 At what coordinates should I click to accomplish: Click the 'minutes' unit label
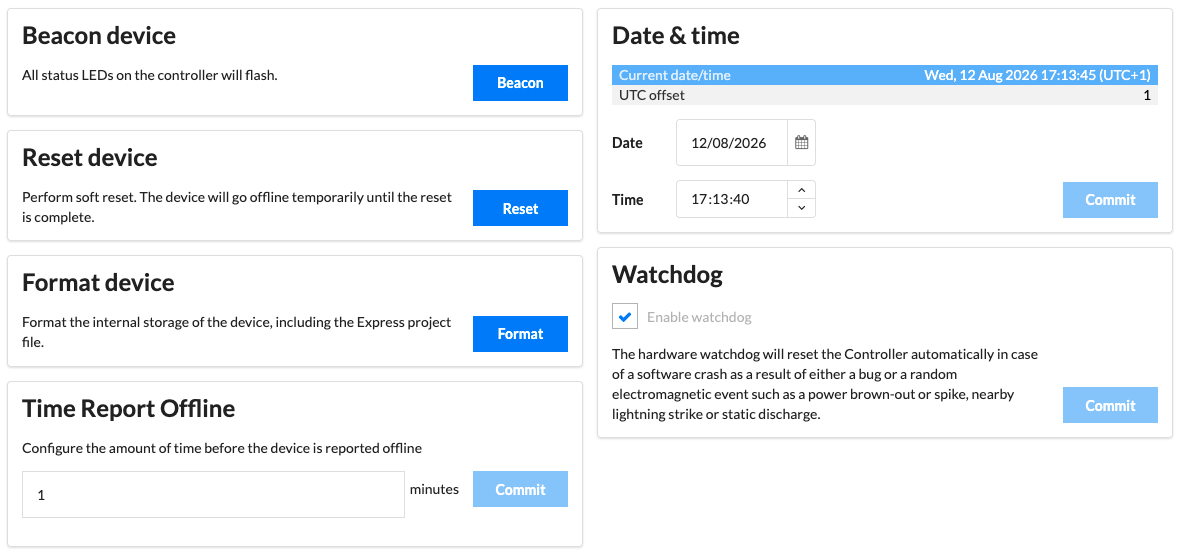click(434, 489)
